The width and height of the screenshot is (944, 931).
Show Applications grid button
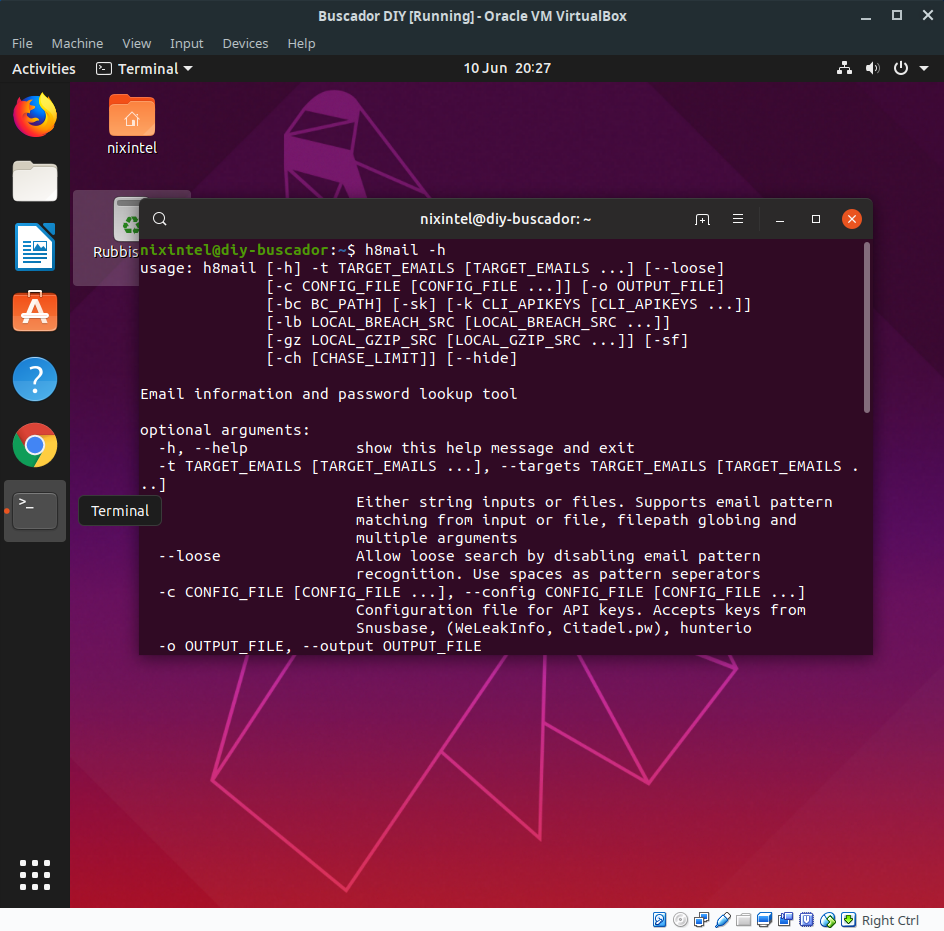(35, 874)
